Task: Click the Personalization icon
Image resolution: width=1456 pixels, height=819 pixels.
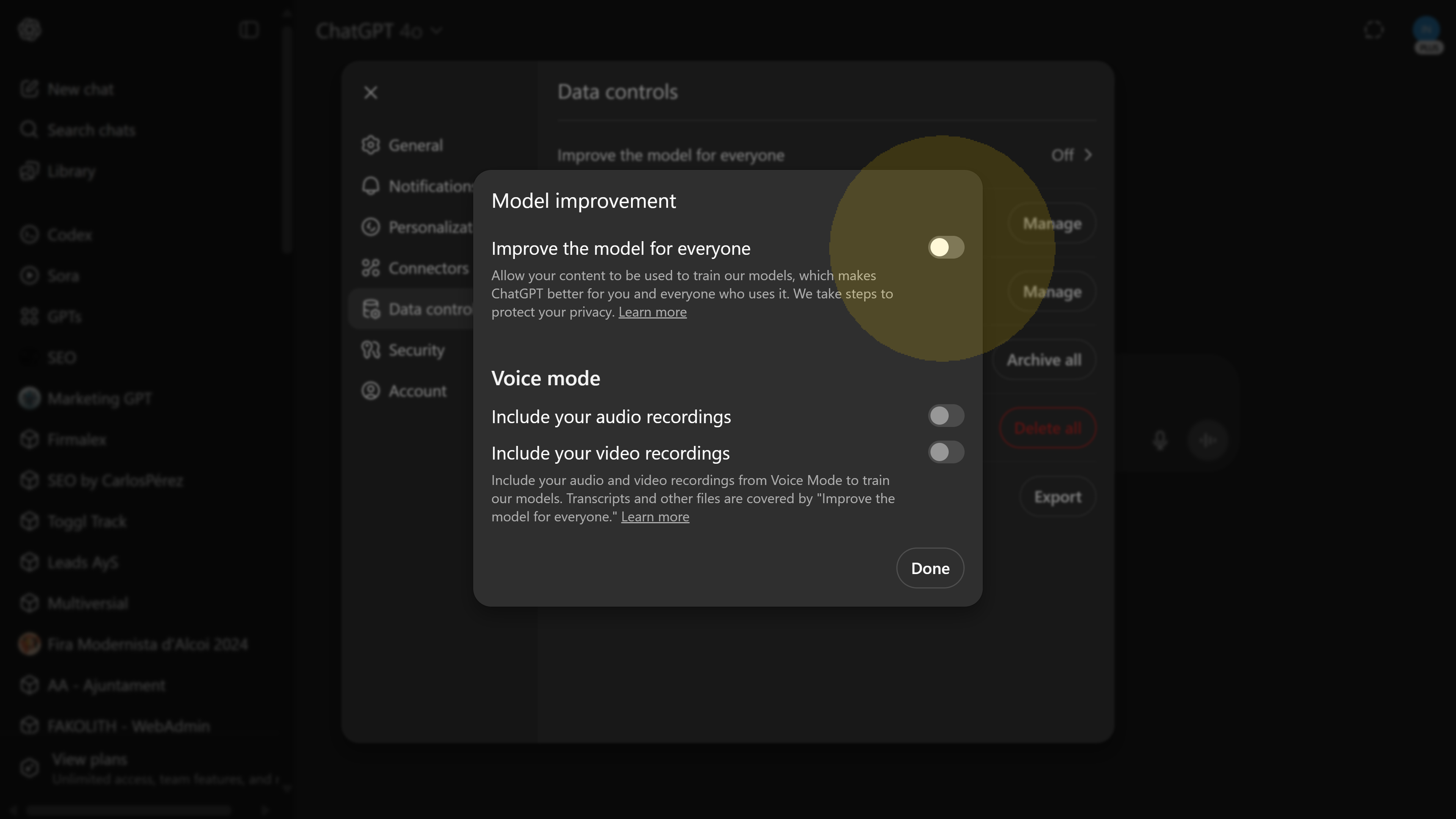Action: (x=370, y=227)
